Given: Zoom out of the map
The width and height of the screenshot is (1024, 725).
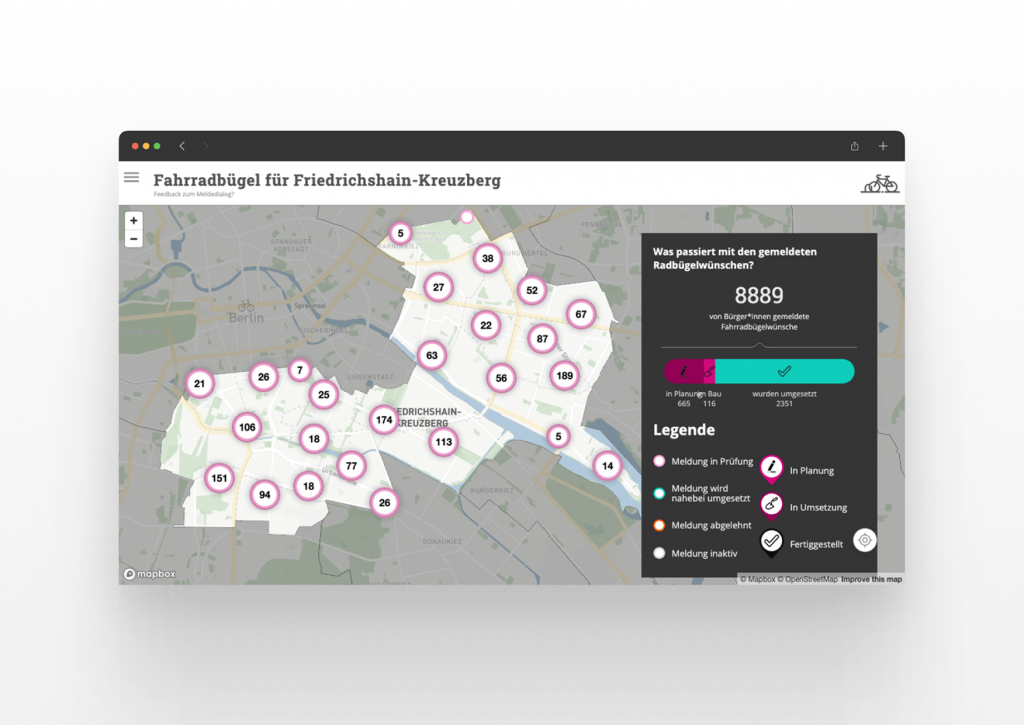Looking at the screenshot, I should [x=134, y=239].
